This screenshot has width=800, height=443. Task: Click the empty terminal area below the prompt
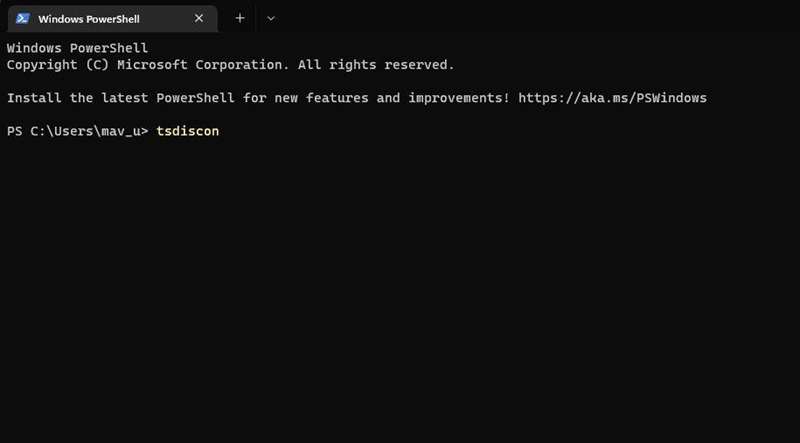pyautogui.click(x=400, y=300)
